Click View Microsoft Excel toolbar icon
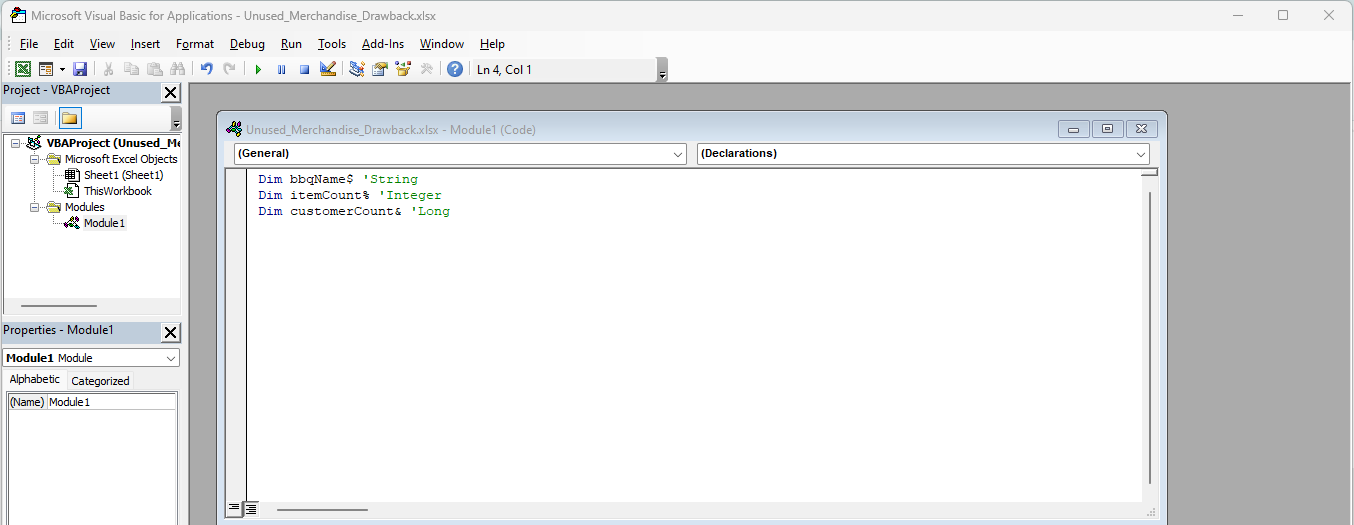The image size is (1354, 525). 22,69
